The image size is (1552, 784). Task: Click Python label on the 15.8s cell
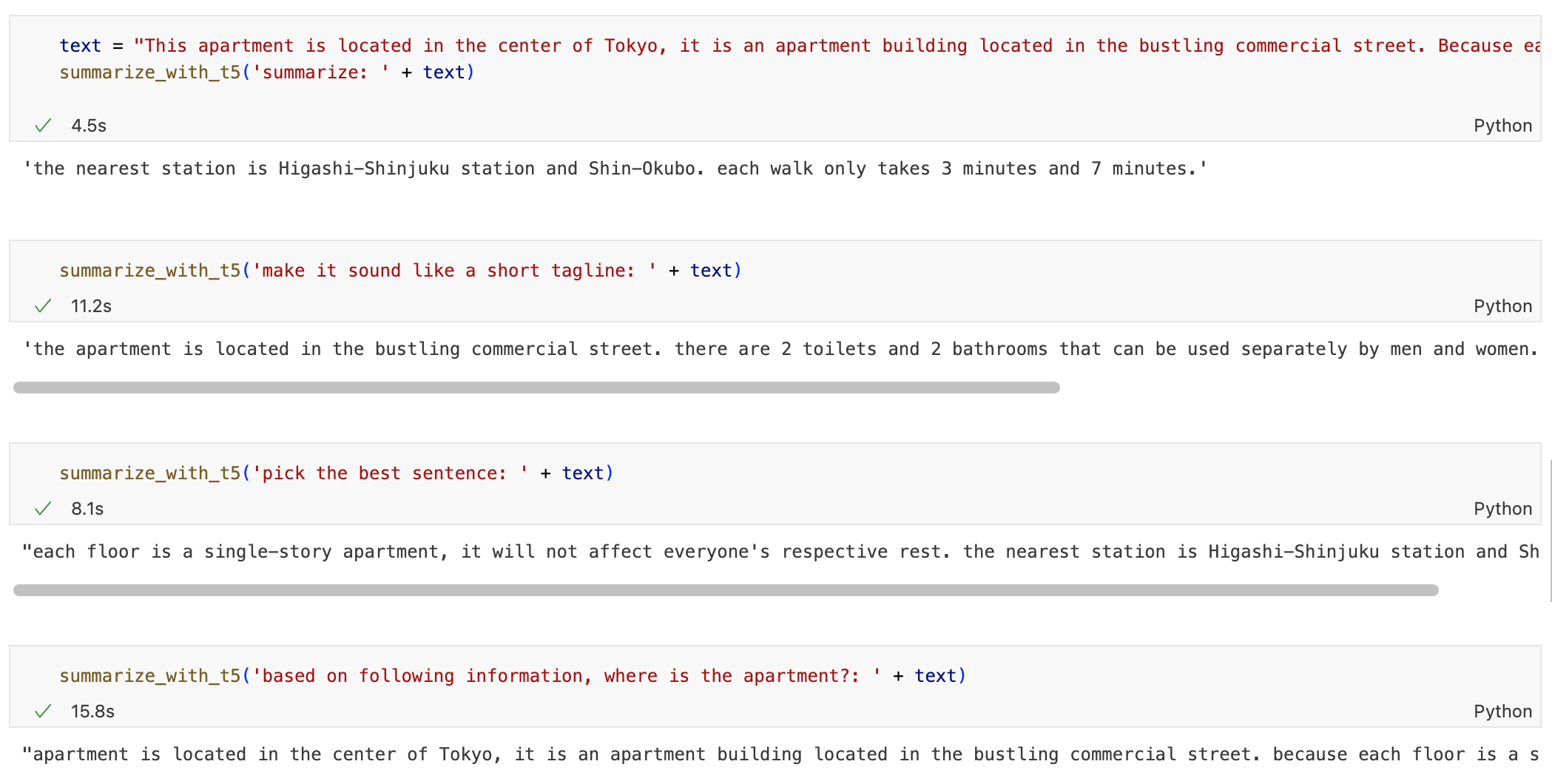[1502, 712]
